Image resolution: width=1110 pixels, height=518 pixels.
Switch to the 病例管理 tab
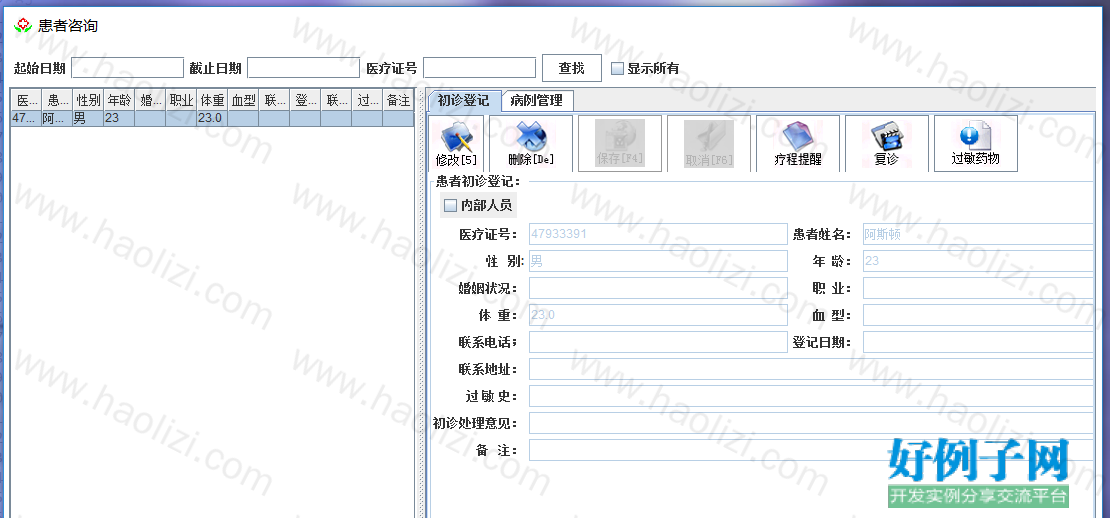click(537, 100)
